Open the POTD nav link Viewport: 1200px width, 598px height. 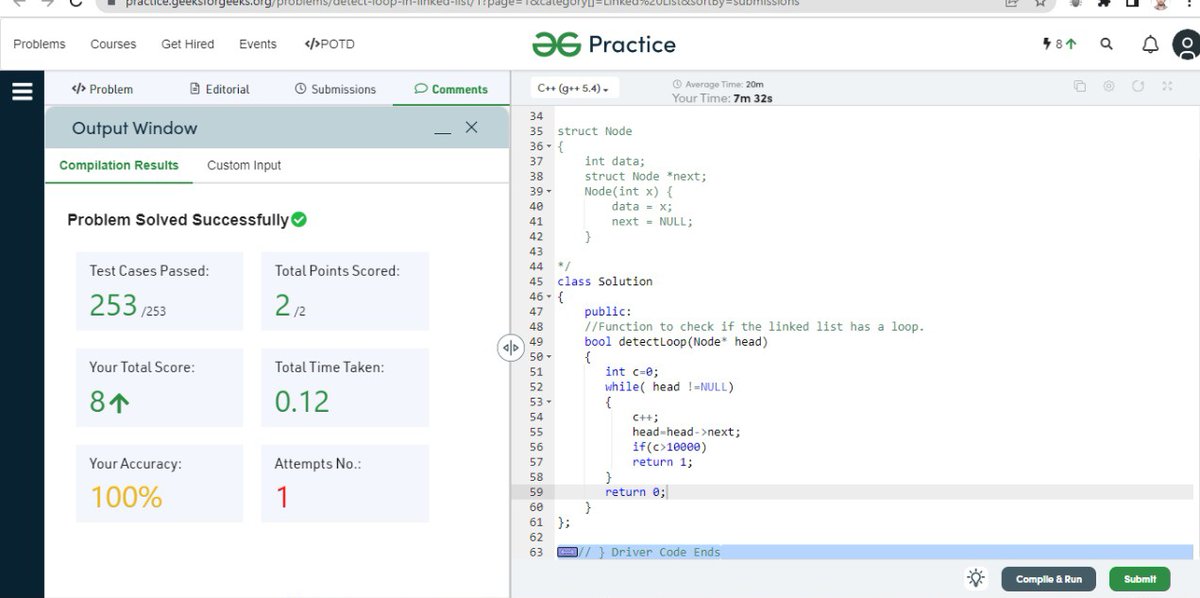329,44
